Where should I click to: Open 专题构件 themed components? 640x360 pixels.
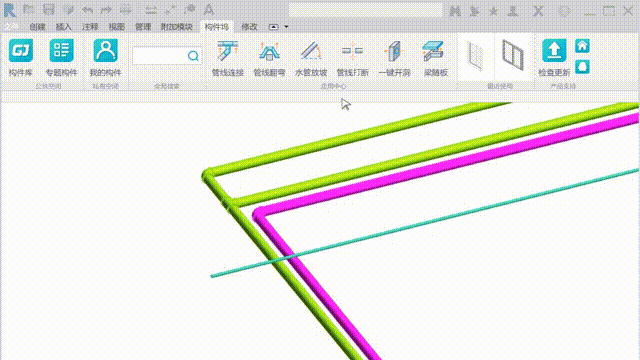point(61,57)
